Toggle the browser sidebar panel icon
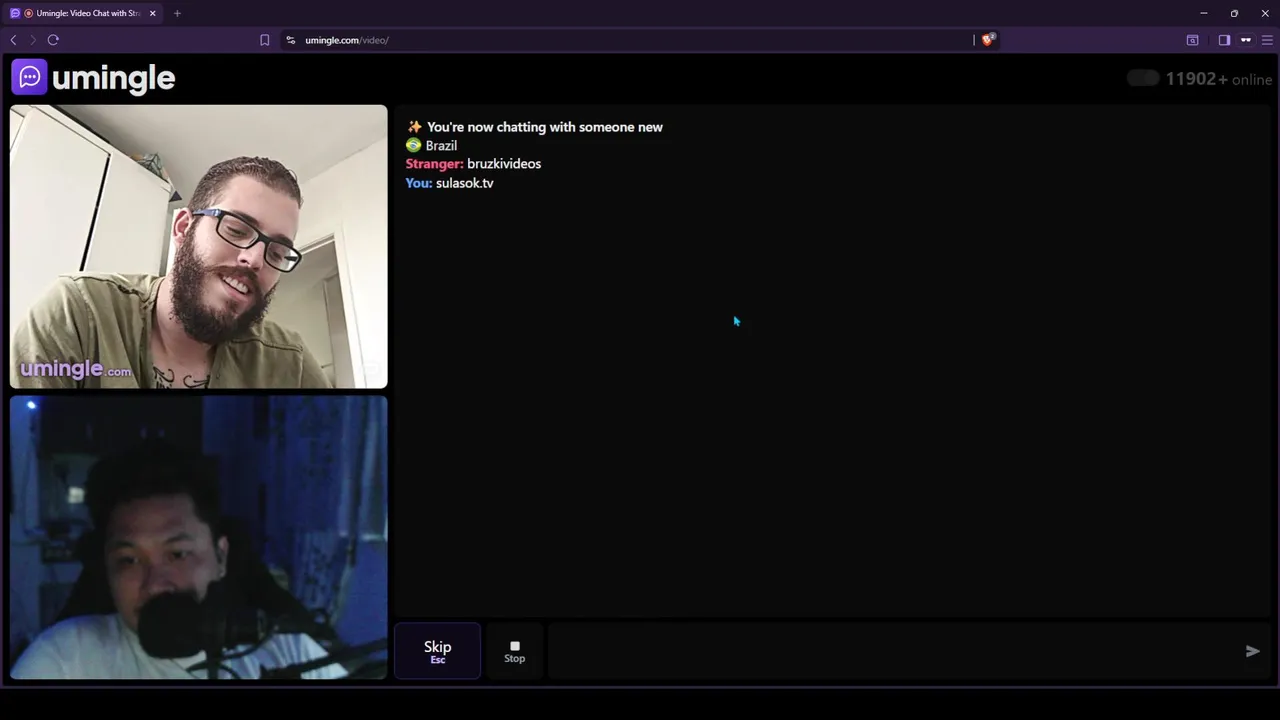 (x=1224, y=40)
